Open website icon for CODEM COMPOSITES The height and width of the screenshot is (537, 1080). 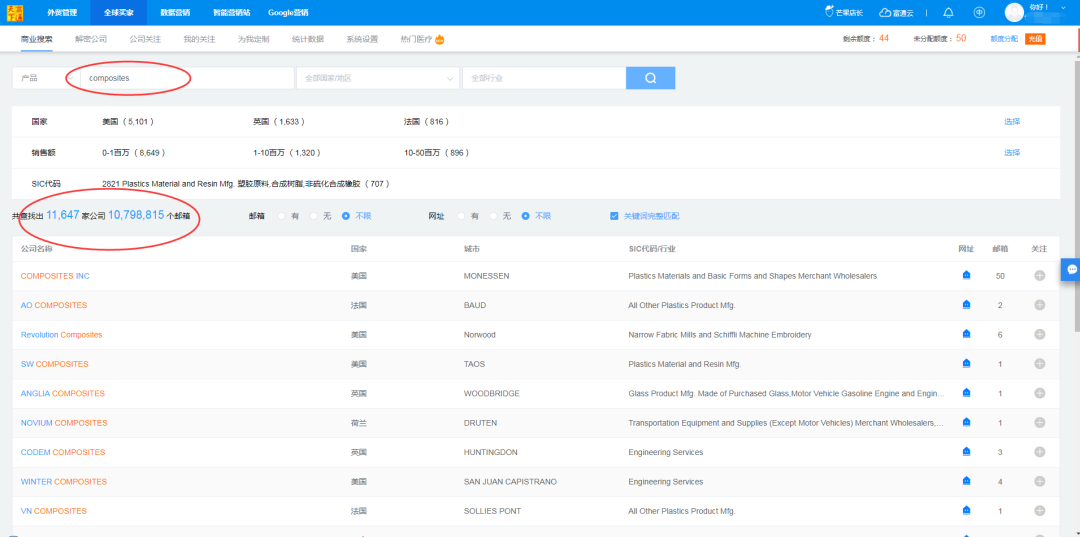point(966,452)
